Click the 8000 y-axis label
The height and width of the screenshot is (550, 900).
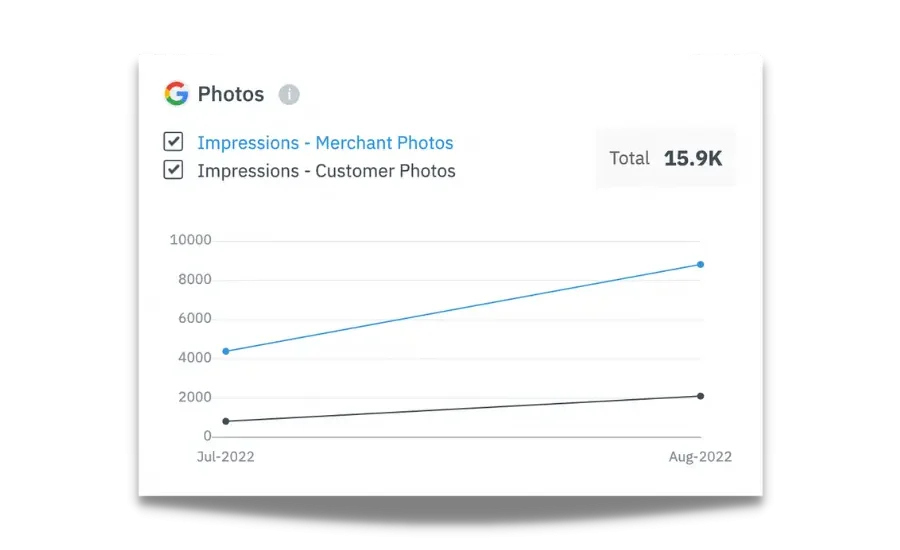(x=193, y=279)
